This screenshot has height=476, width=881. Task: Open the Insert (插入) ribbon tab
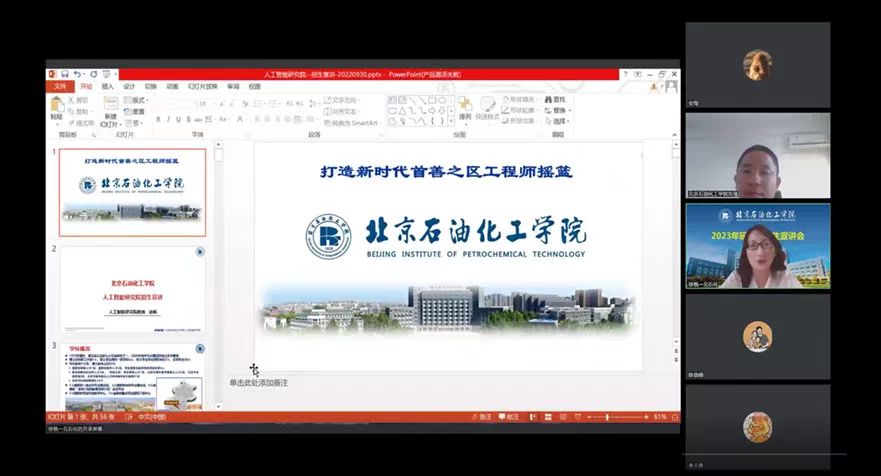click(x=108, y=87)
